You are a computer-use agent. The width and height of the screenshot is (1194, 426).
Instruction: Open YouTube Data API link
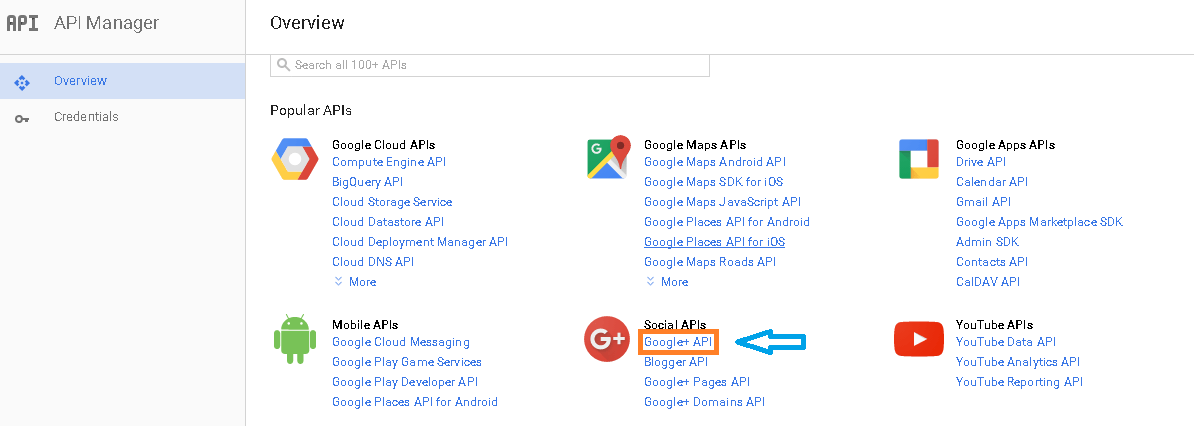(x=1006, y=342)
